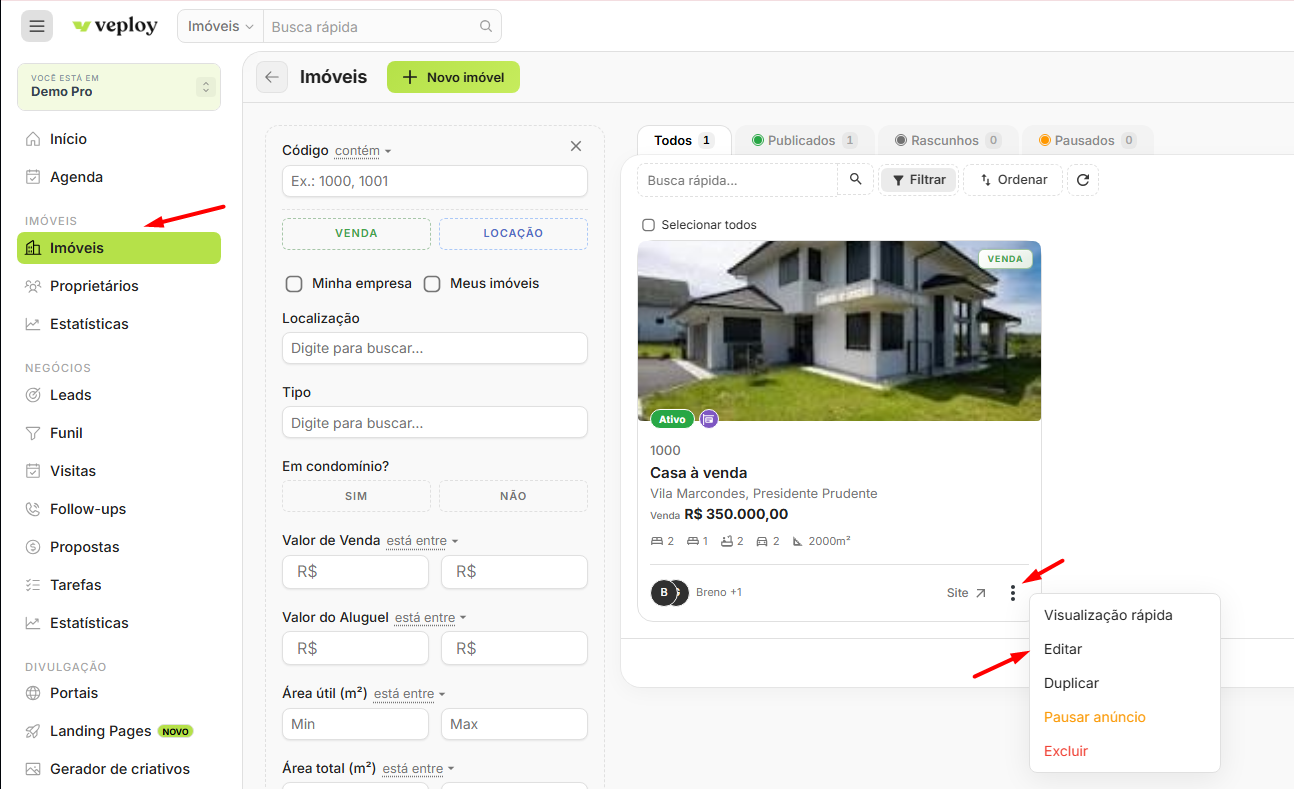Check the Meus imóveis checkbox

432,284
